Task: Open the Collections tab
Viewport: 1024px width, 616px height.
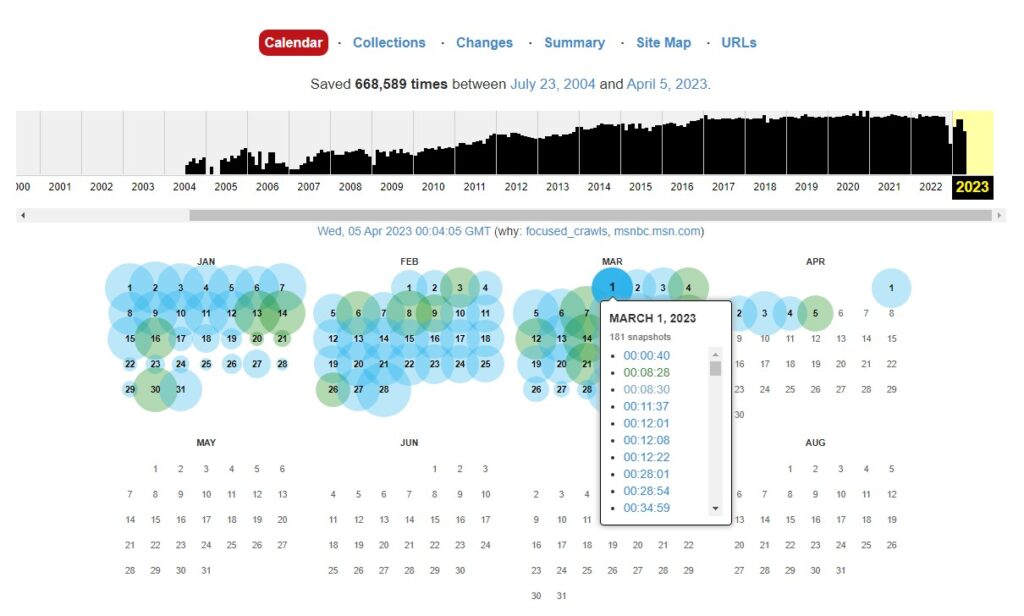Action: [x=389, y=43]
